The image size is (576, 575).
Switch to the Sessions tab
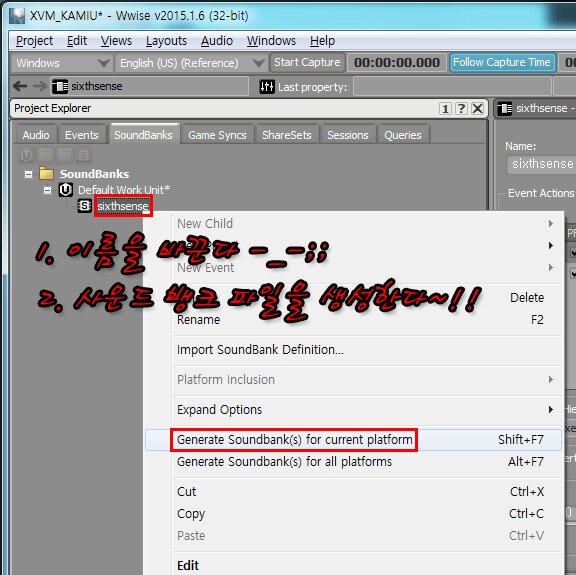[x=348, y=135]
